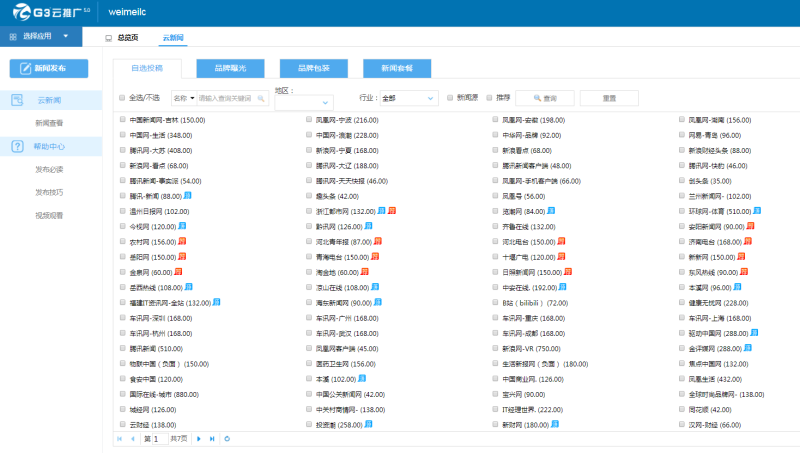Check 凤凰网-安徽 (198.00)
This screenshot has width=800, height=453.
495,119
